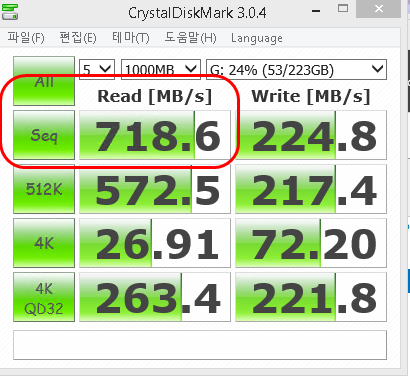
Task: Click the CrystalDiskMark app icon in title bar
Action: [x=10, y=12]
